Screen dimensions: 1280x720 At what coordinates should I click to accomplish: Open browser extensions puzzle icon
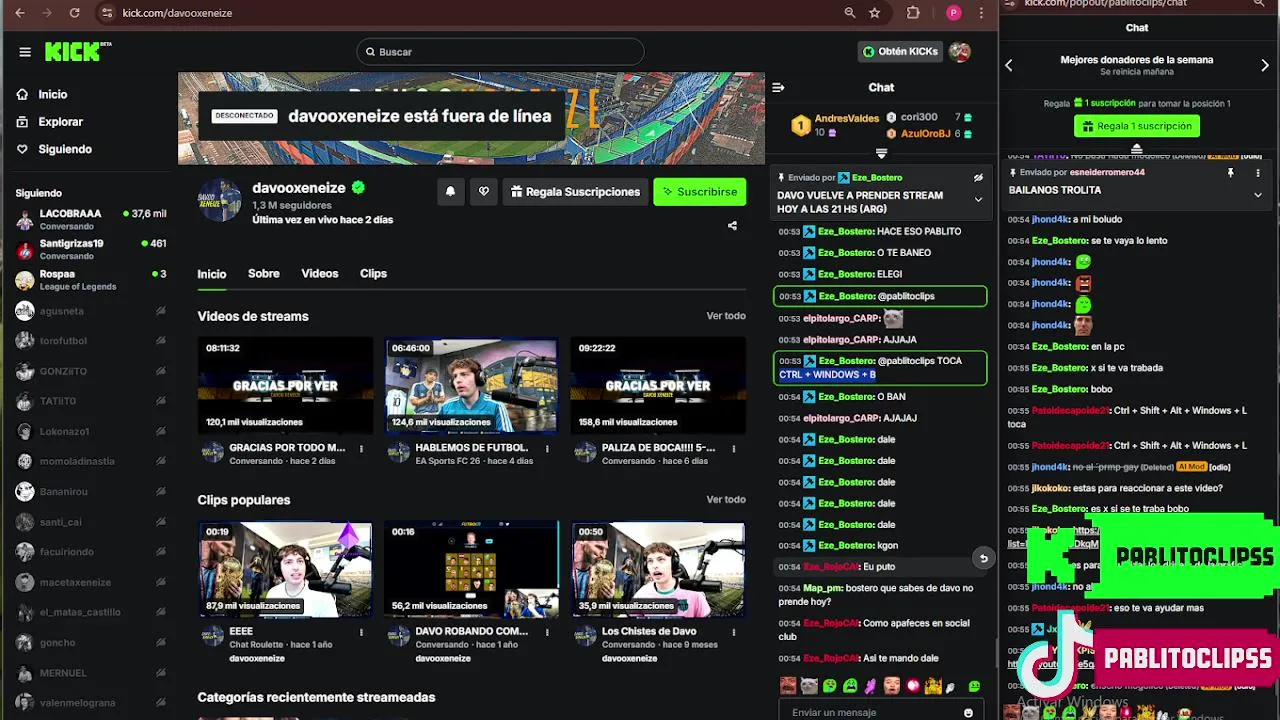point(913,13)
